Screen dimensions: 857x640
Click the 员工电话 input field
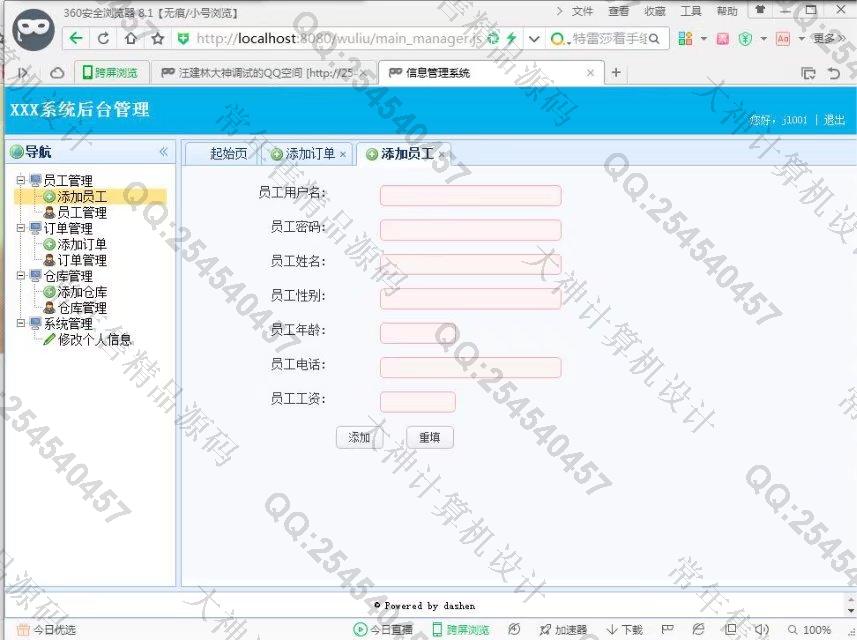pyautogui.click(x=471, y=367)
